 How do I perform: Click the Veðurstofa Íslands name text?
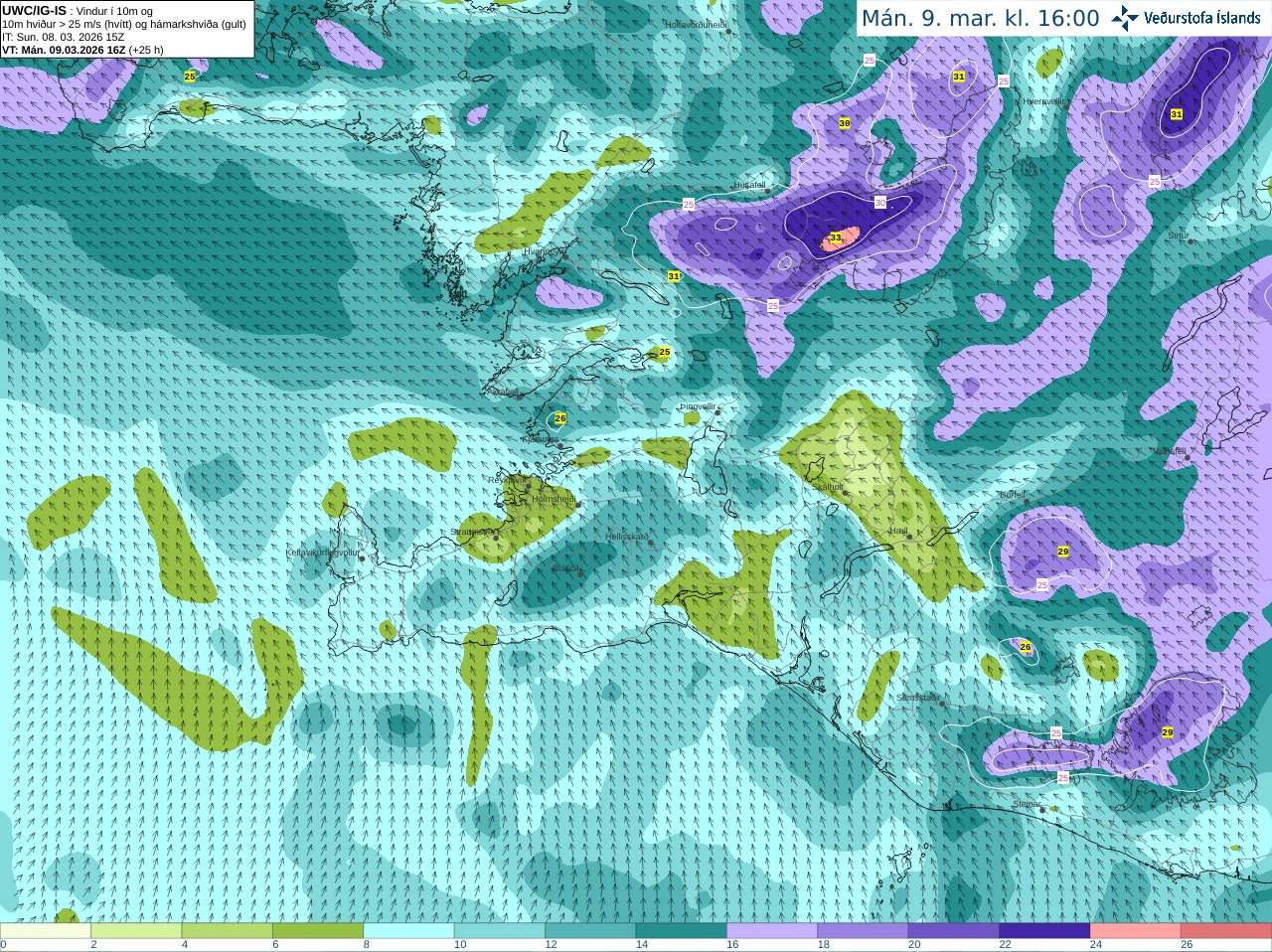1202,17
